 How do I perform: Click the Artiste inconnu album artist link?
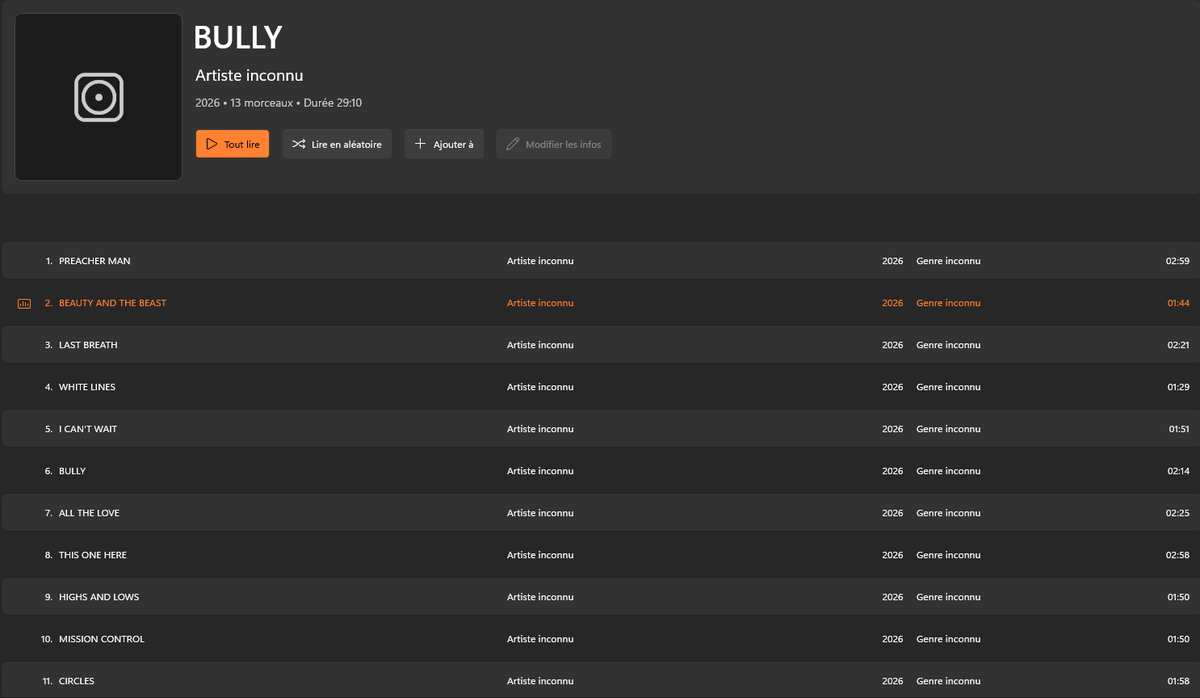click(249, 76)
